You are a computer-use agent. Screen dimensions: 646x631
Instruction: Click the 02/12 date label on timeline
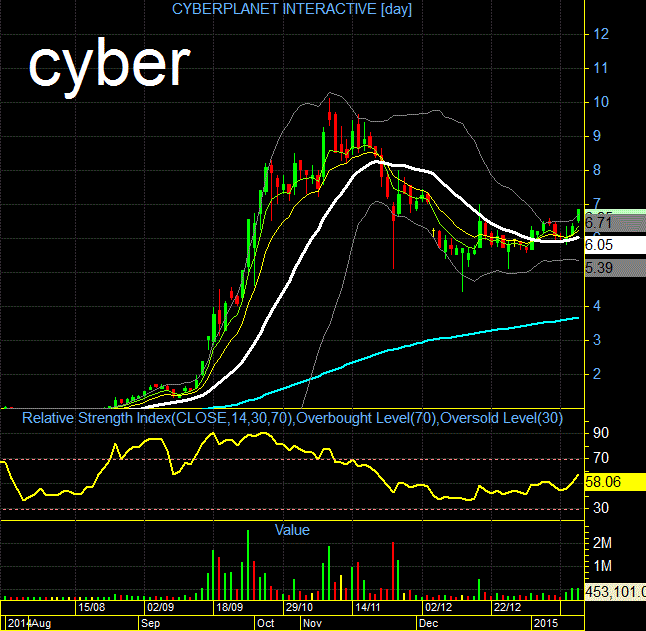point(438,607)
